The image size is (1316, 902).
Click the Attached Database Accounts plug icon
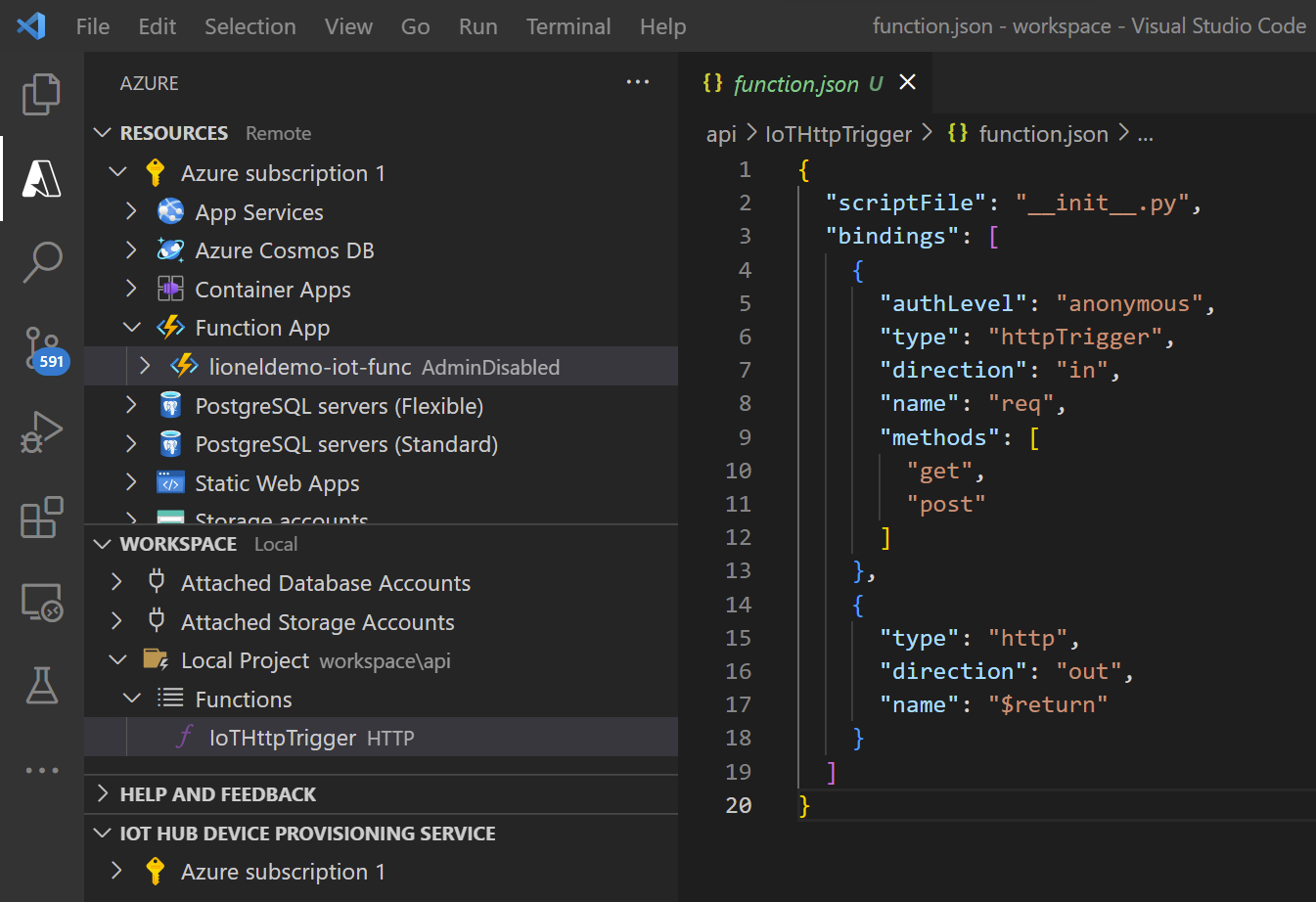(156, 582)
